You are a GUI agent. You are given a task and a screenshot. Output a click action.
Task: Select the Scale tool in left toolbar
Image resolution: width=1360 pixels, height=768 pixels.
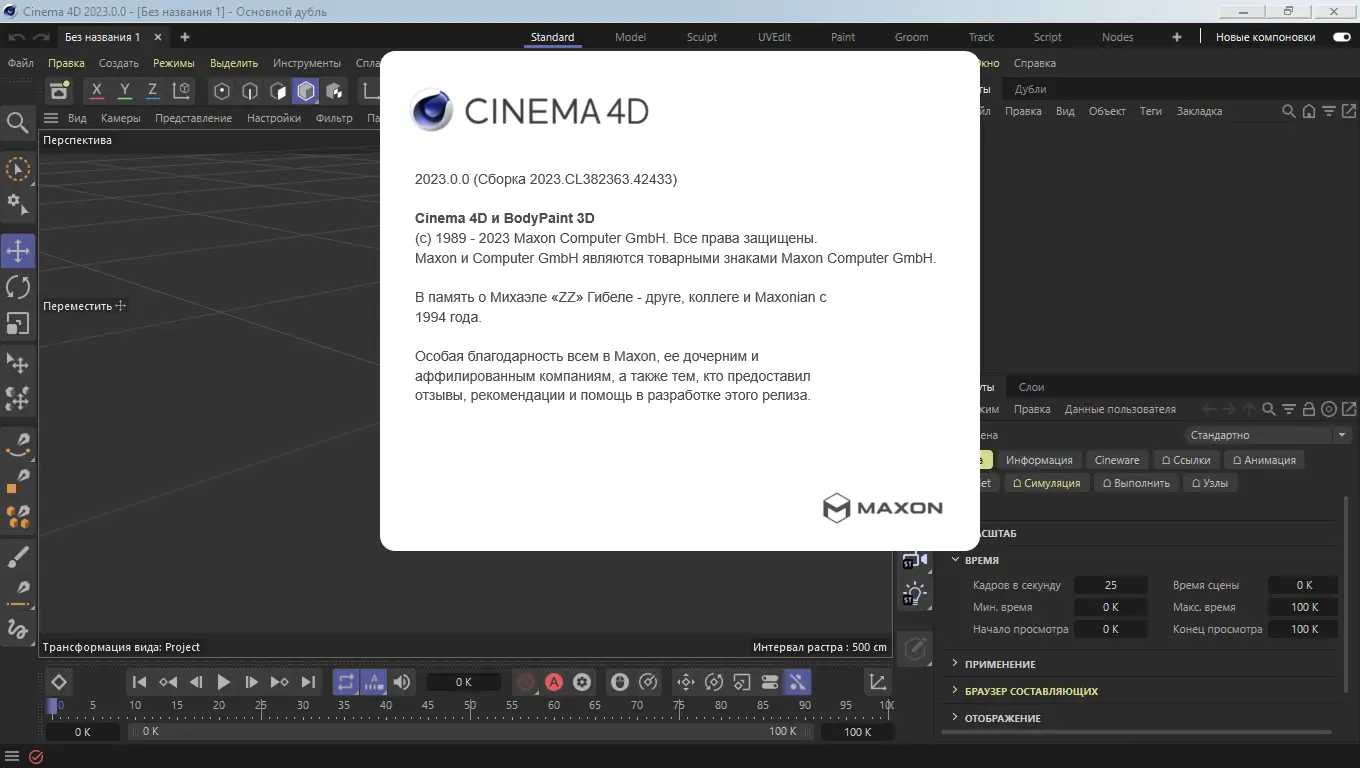[18, 323]
